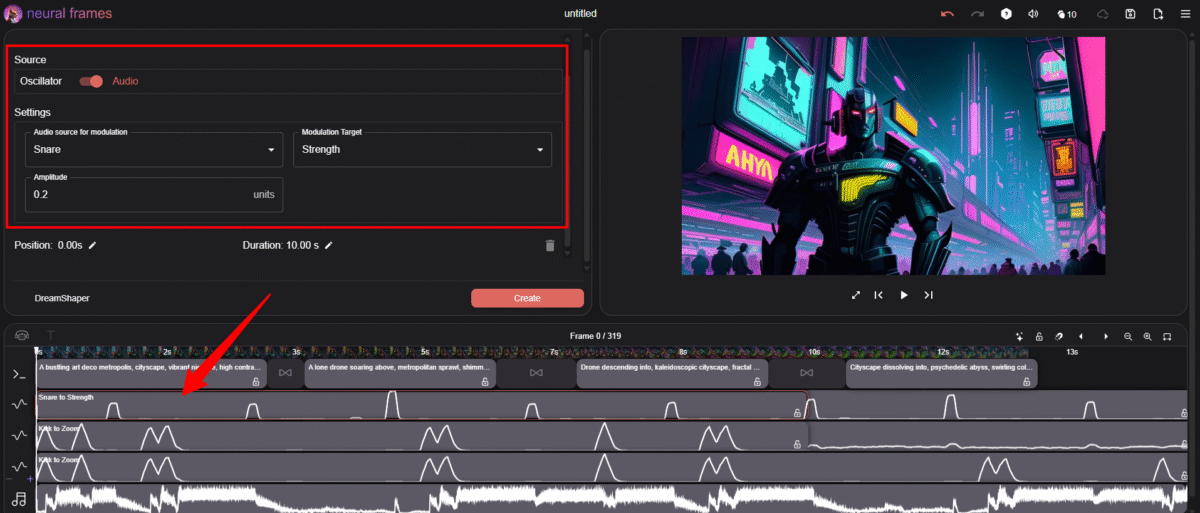Screen dimensions: 1200x513
Task: Select the DreamShaper model label
Action: [62, 298]
